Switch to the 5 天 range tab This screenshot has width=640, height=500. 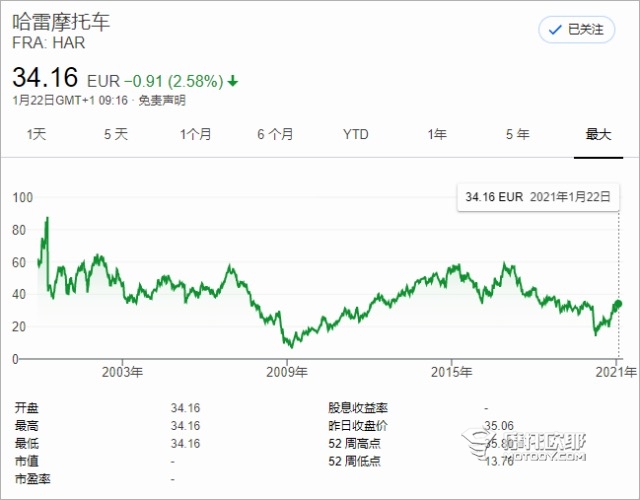(x=116, y=134)
